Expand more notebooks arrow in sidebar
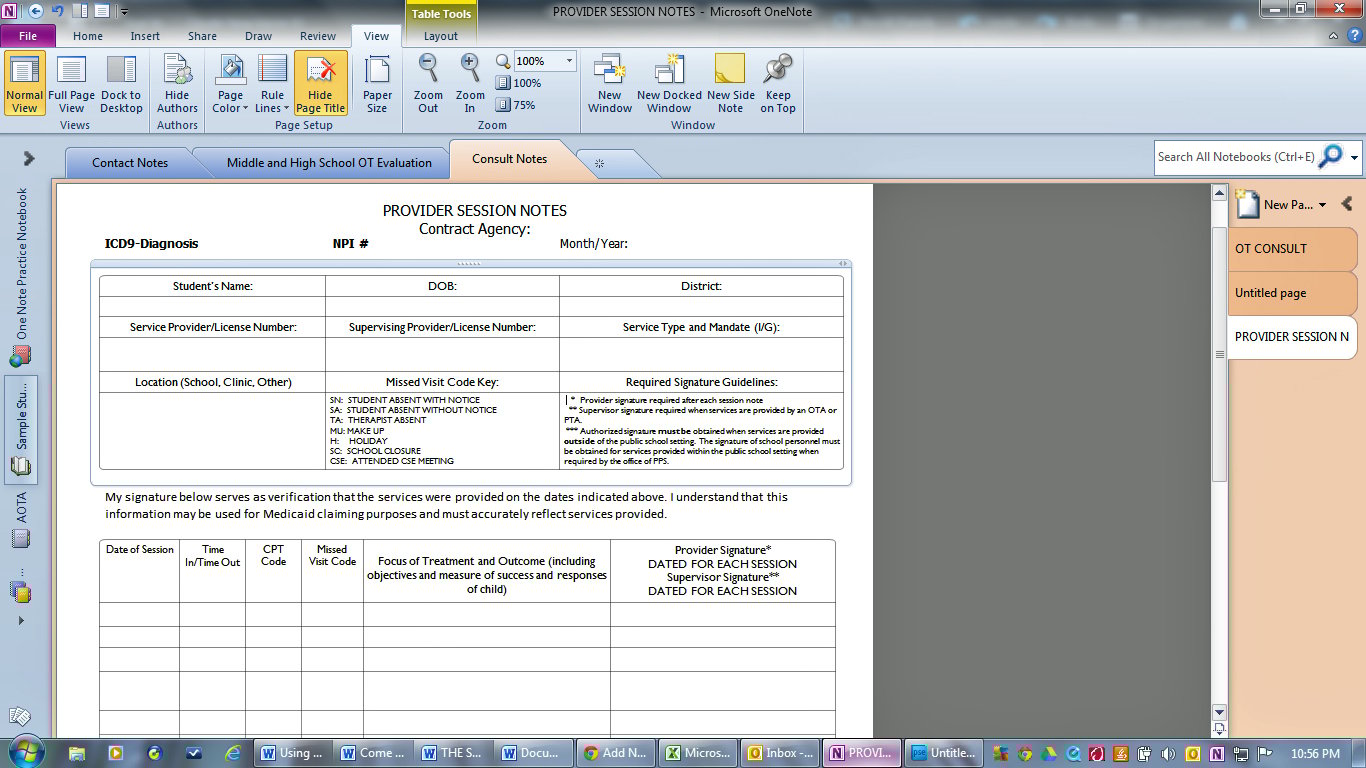Screen dimensions: 1366x768 coord(21,621)
